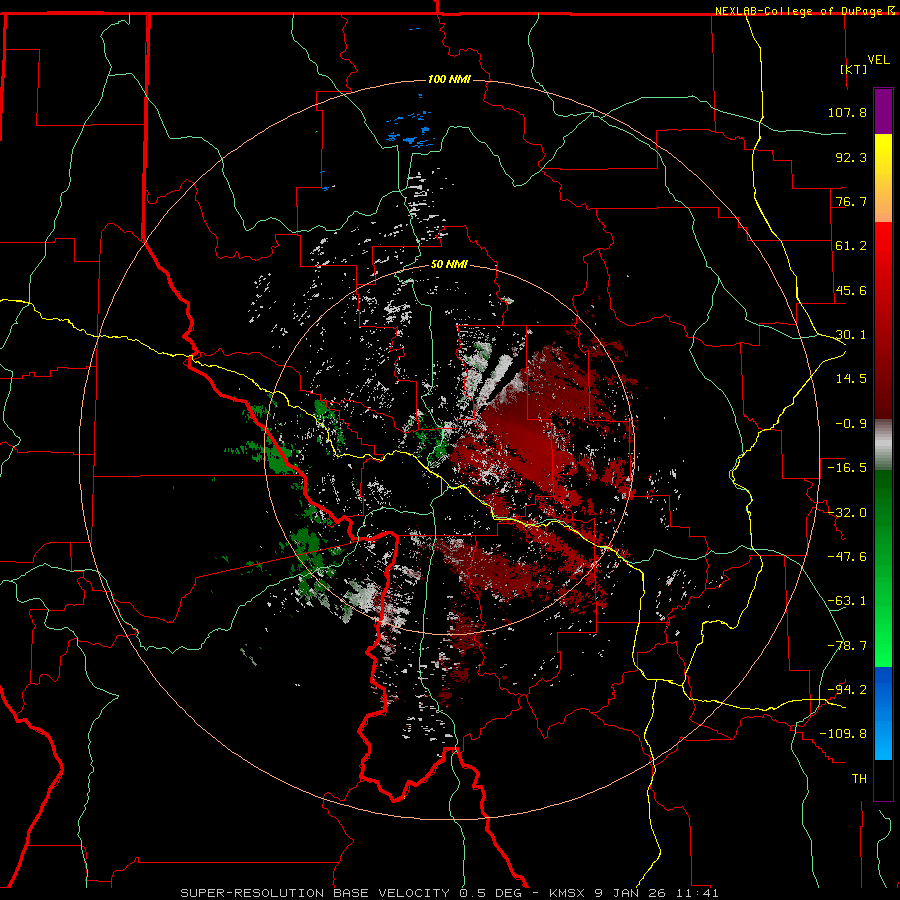Click the 30.1 velocity scale value
Viewport: 900px width, 900px height.
[851, 335]
